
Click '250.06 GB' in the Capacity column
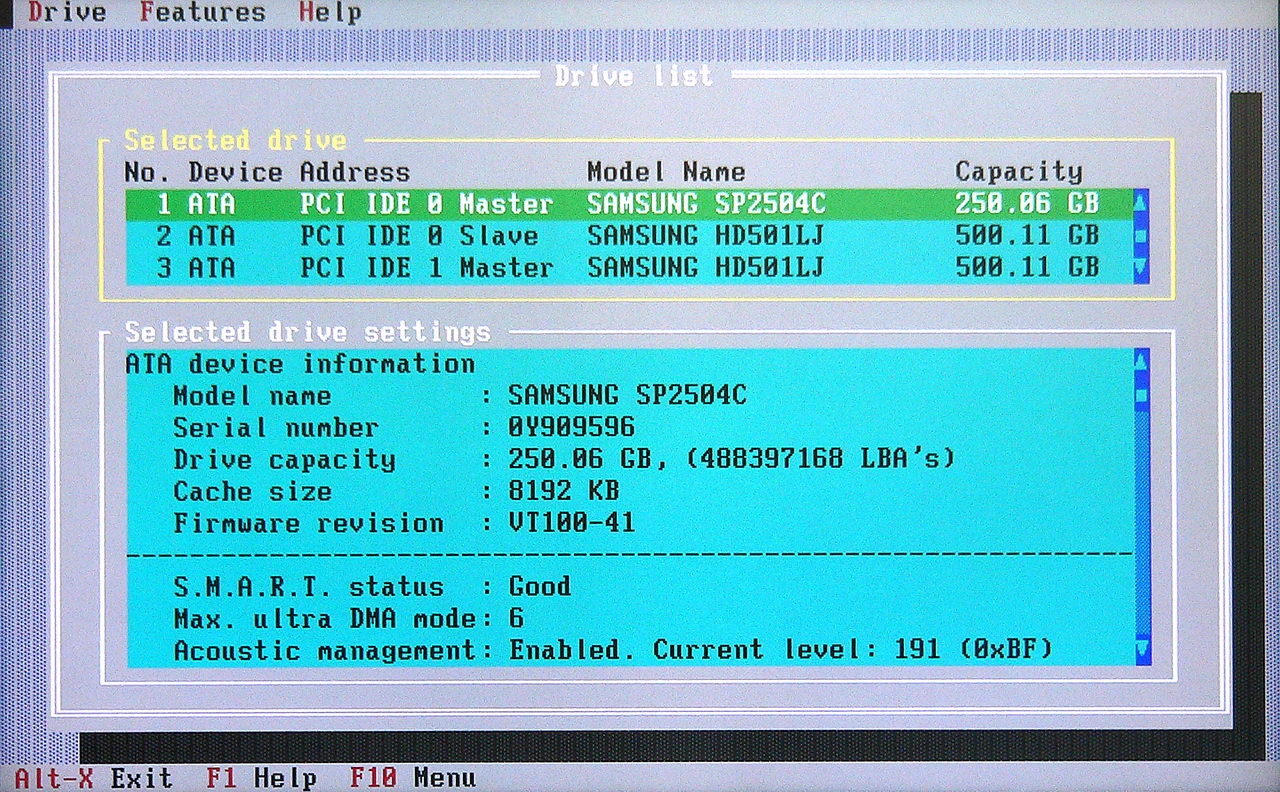tap(1027, 204)
